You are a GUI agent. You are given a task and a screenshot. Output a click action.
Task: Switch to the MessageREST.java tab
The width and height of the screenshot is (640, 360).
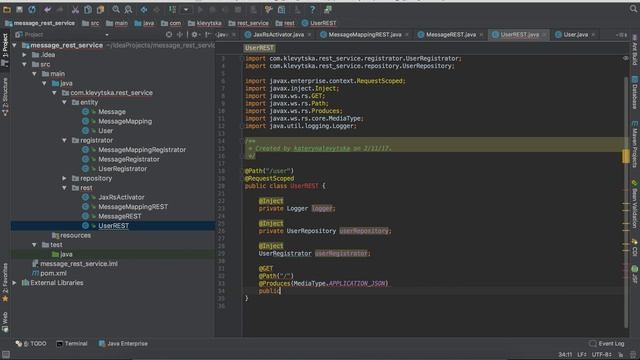451,35
